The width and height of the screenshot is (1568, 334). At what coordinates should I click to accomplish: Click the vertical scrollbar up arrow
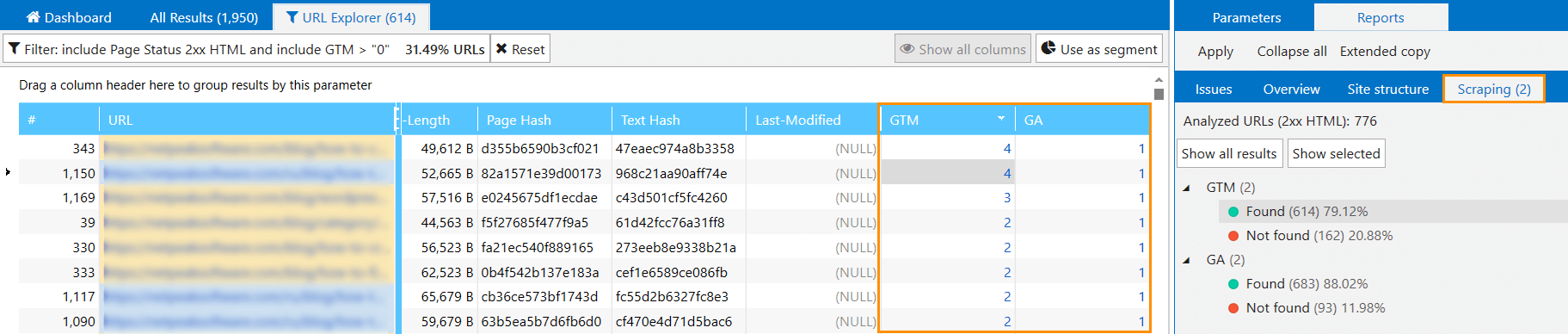(1159, 79)
